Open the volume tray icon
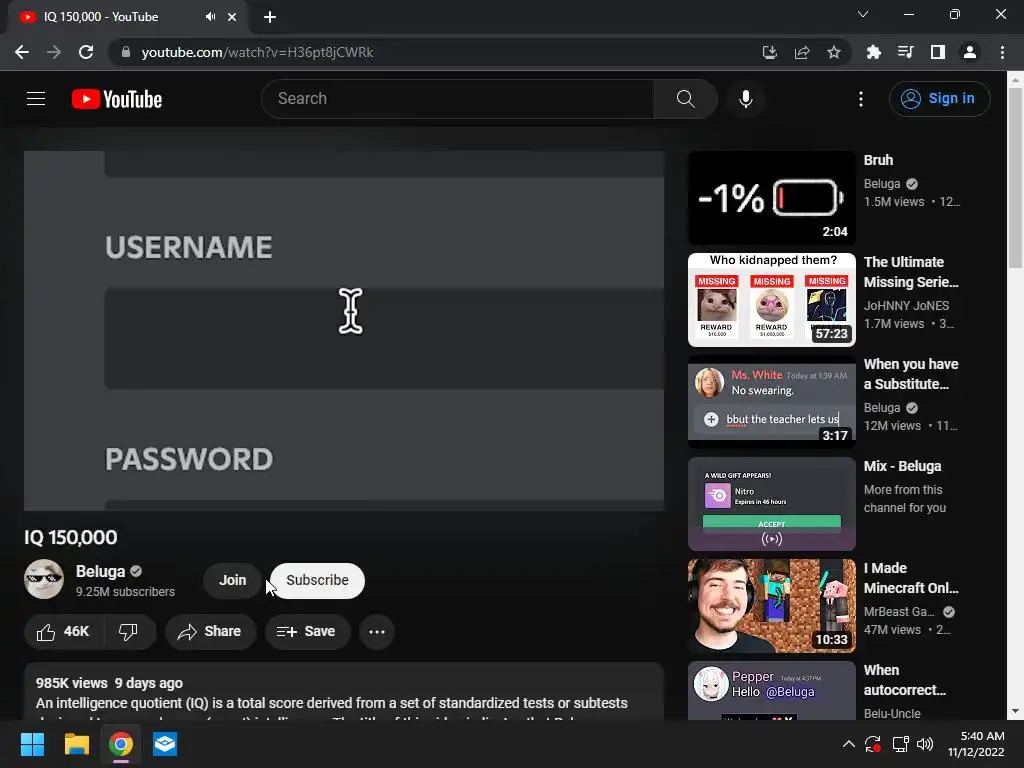Viewport: 1024px width, 768px height. point(925,744)
